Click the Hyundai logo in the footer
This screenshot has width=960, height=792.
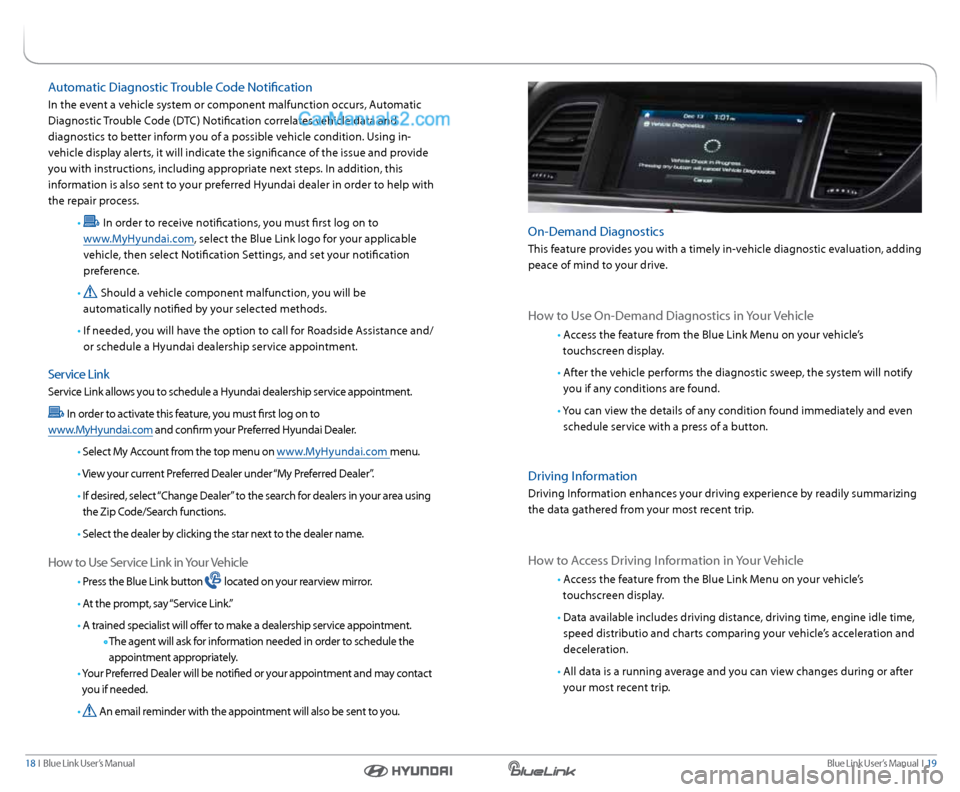(408, 771)
